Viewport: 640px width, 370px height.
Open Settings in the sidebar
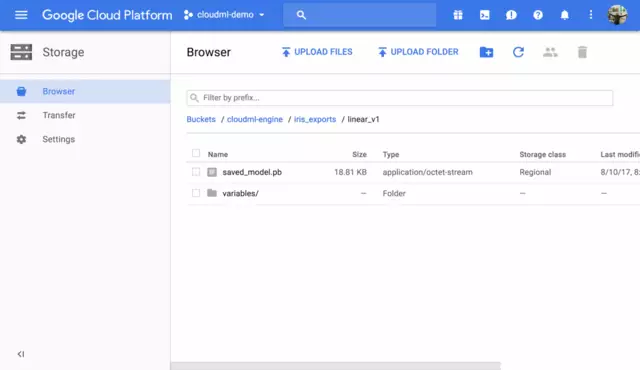[85, 139]
